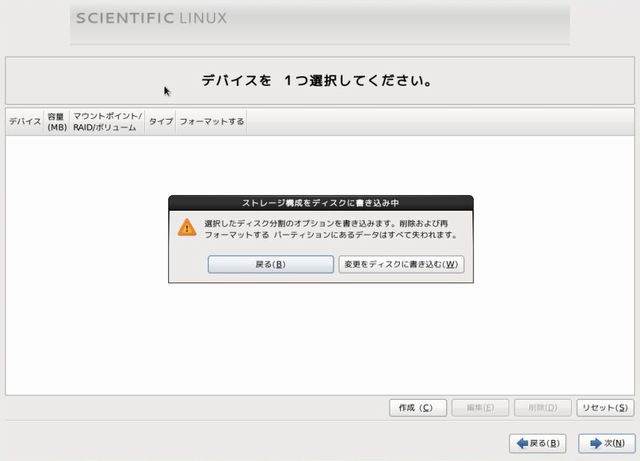
Task: Sort by the デバイス column header
Action: 24,121
